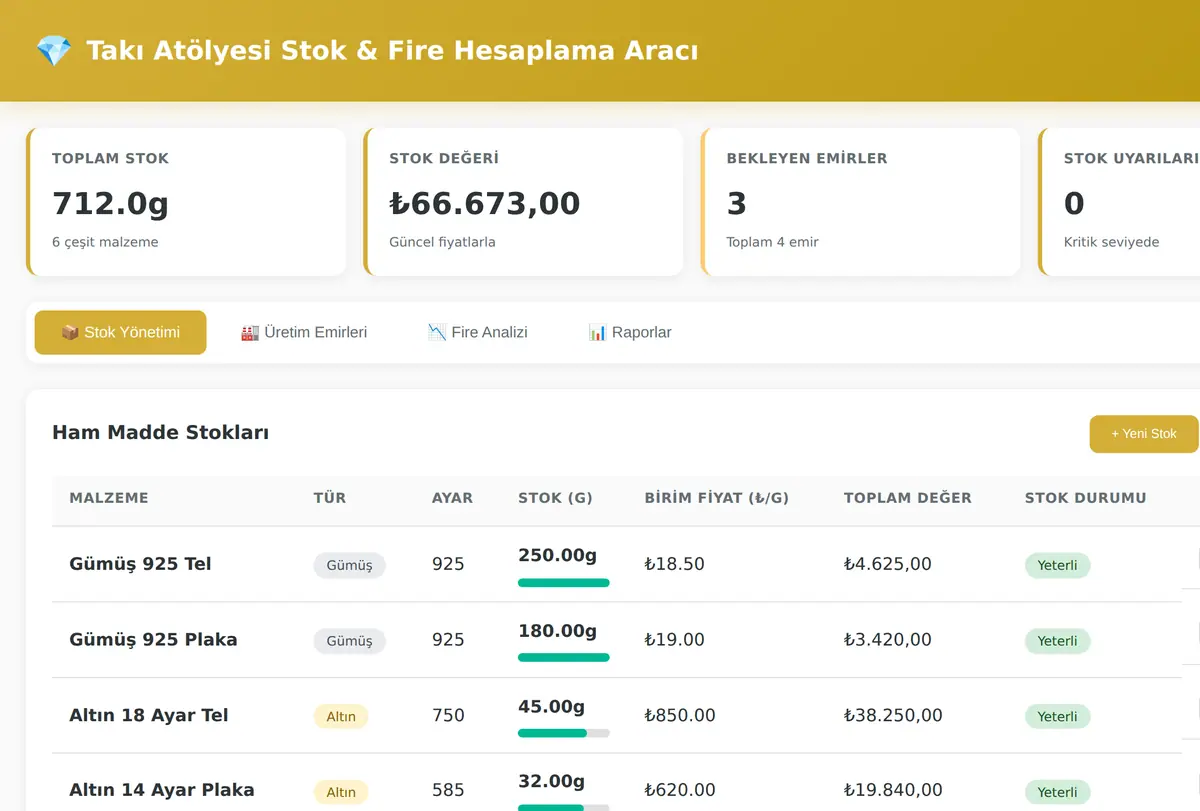Click the + Yeni Stok button
This screenshot has height=811, width=1200.
tap(1144, 434)
